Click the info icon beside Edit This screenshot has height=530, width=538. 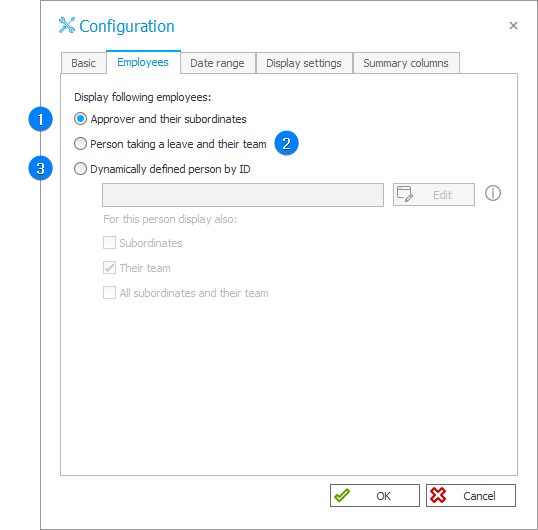(x=493, y=193)
